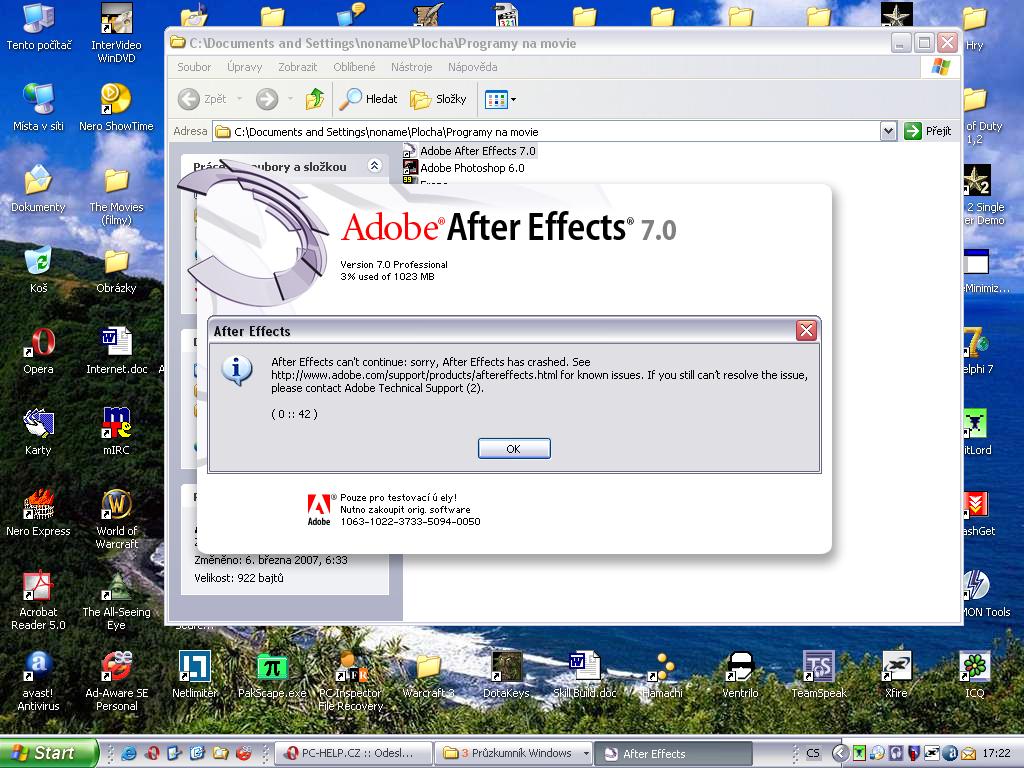Launch Hamachi desktop icon
This screenshot has width=1024, height=768.
coord(662,675)
